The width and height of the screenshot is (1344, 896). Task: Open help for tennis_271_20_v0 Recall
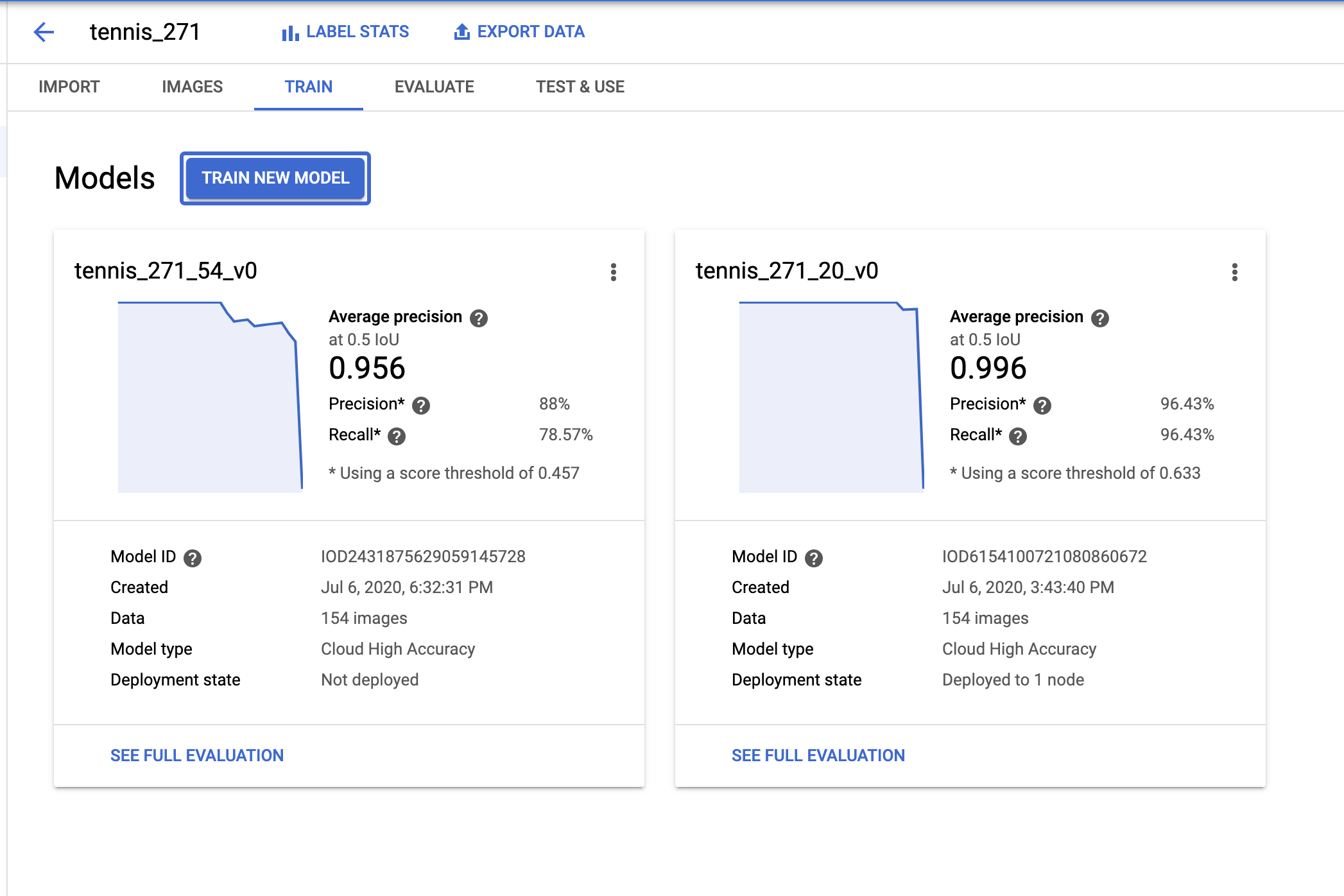pos(1018,436)
